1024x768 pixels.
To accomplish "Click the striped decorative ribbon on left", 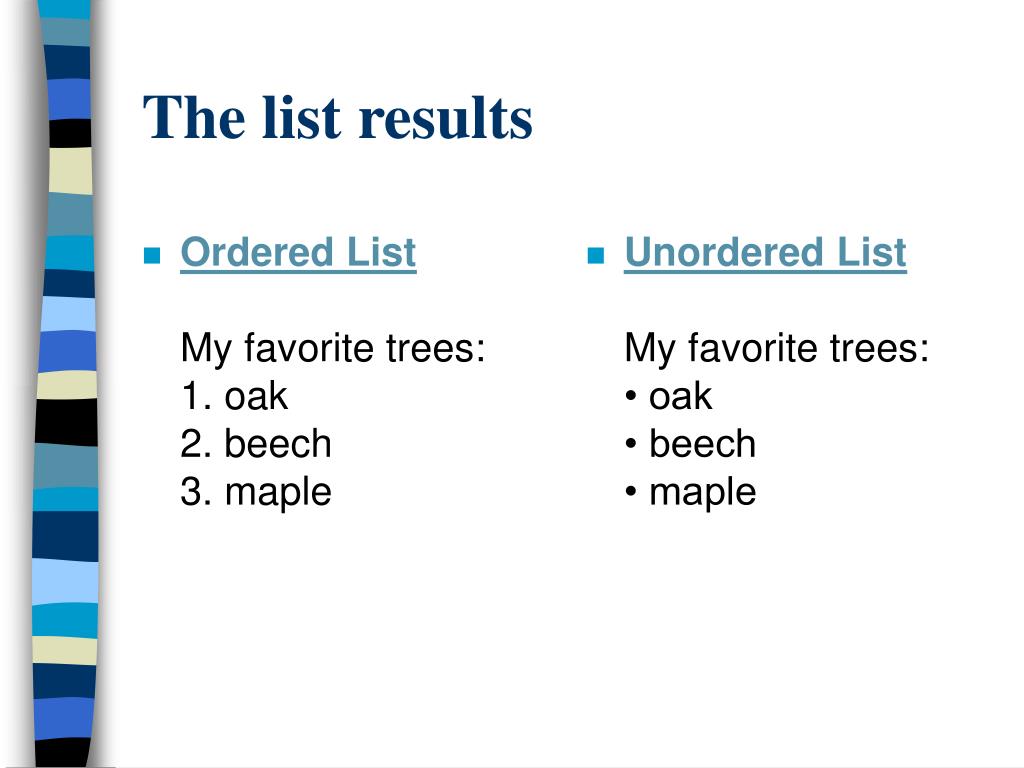I will (x=65, y=384).
